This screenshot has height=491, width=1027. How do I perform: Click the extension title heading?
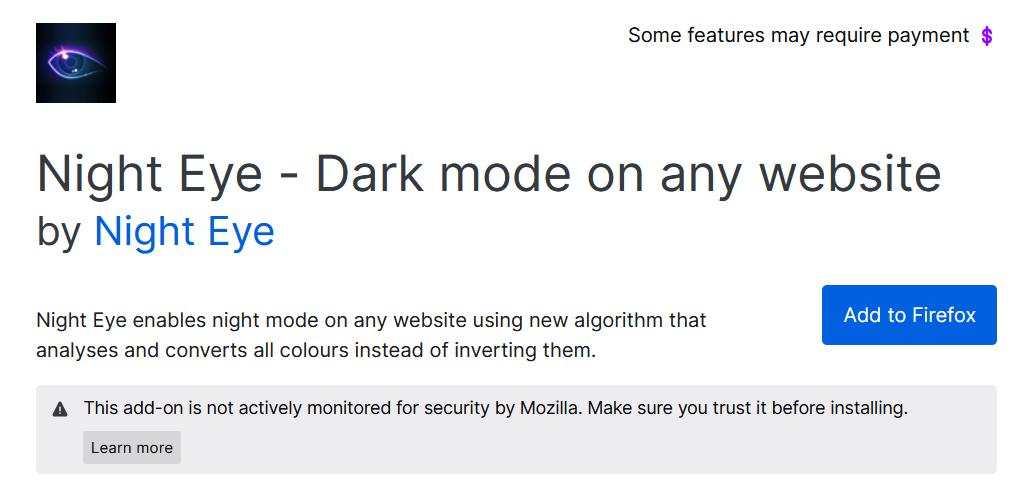point(488,173)
